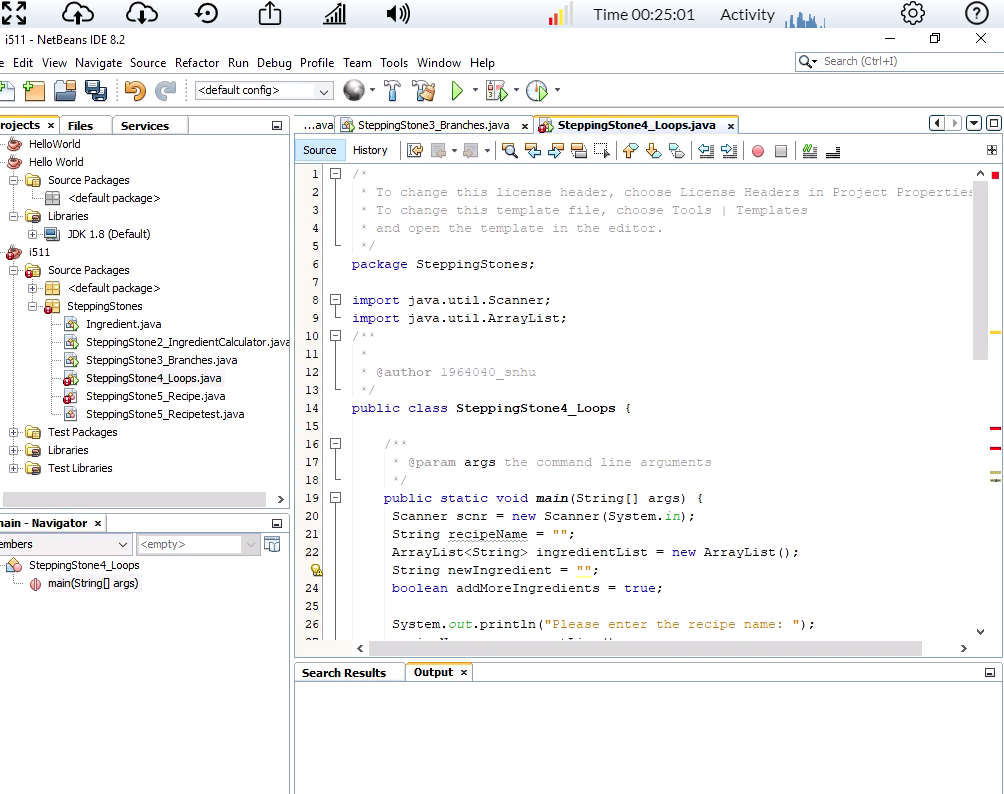The width and height of the screenshot is (1004, 794).
Task: Minimize the Output window group
Action: pyautogui.click(x=989, y=673)
